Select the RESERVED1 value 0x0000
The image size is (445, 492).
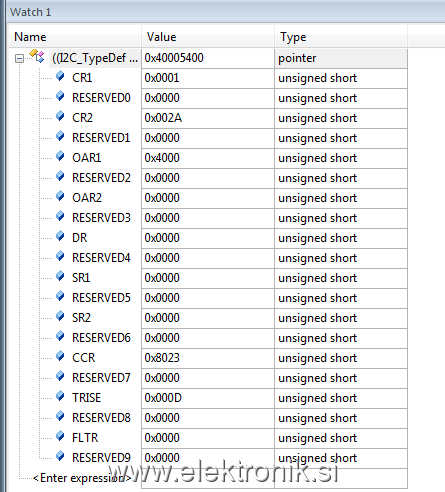coord(162,138)
